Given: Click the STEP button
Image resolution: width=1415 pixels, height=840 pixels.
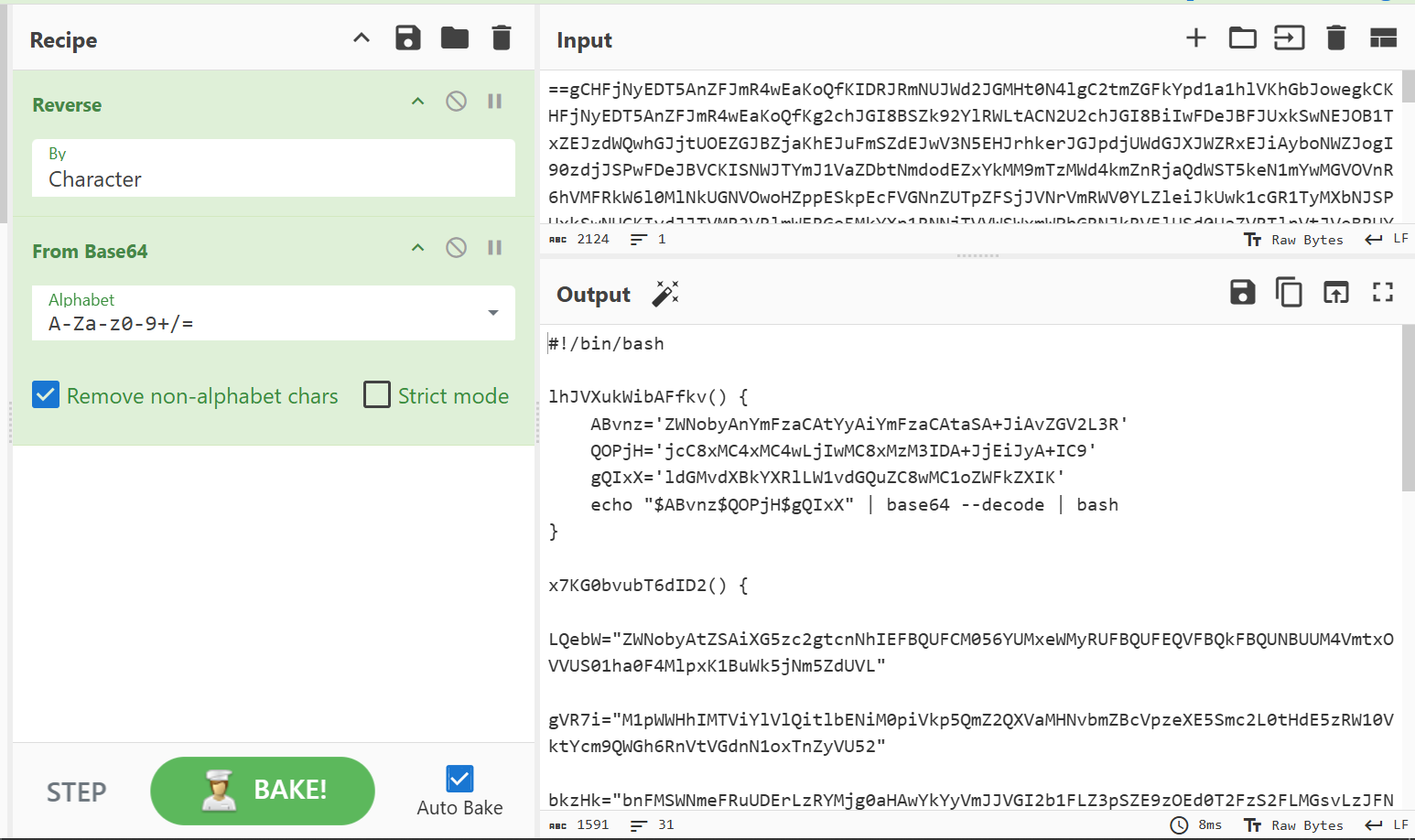Looking at the screenshot, I should tap(77, 792).
